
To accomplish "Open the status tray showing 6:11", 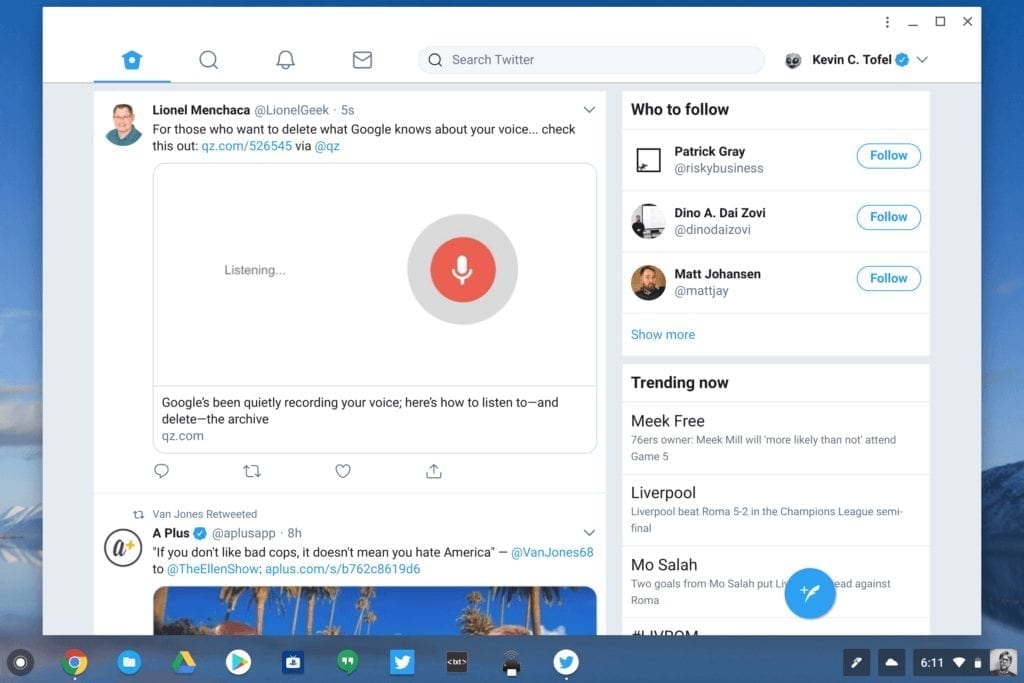I will tap(964, 663).
